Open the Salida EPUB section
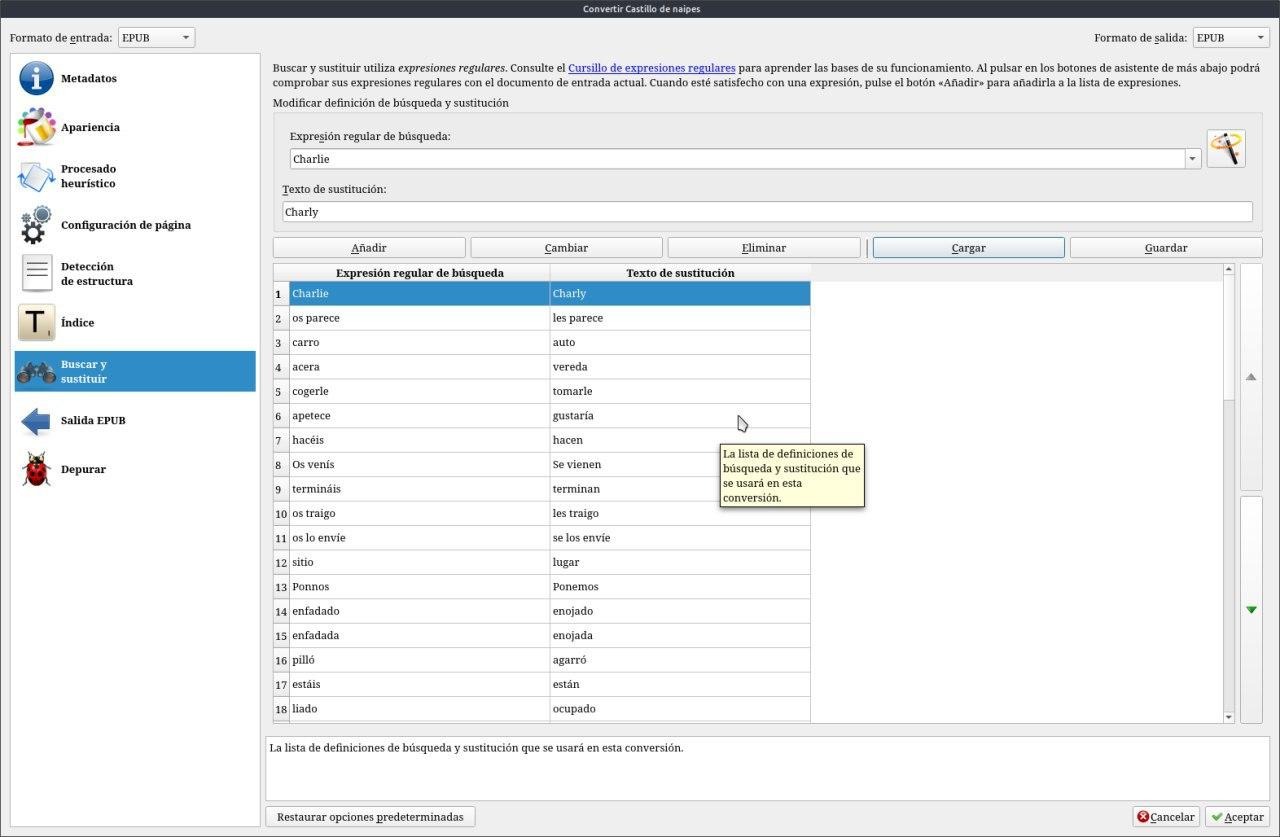This screenshot has width=1280, height=837. click(x=135, y=421)
